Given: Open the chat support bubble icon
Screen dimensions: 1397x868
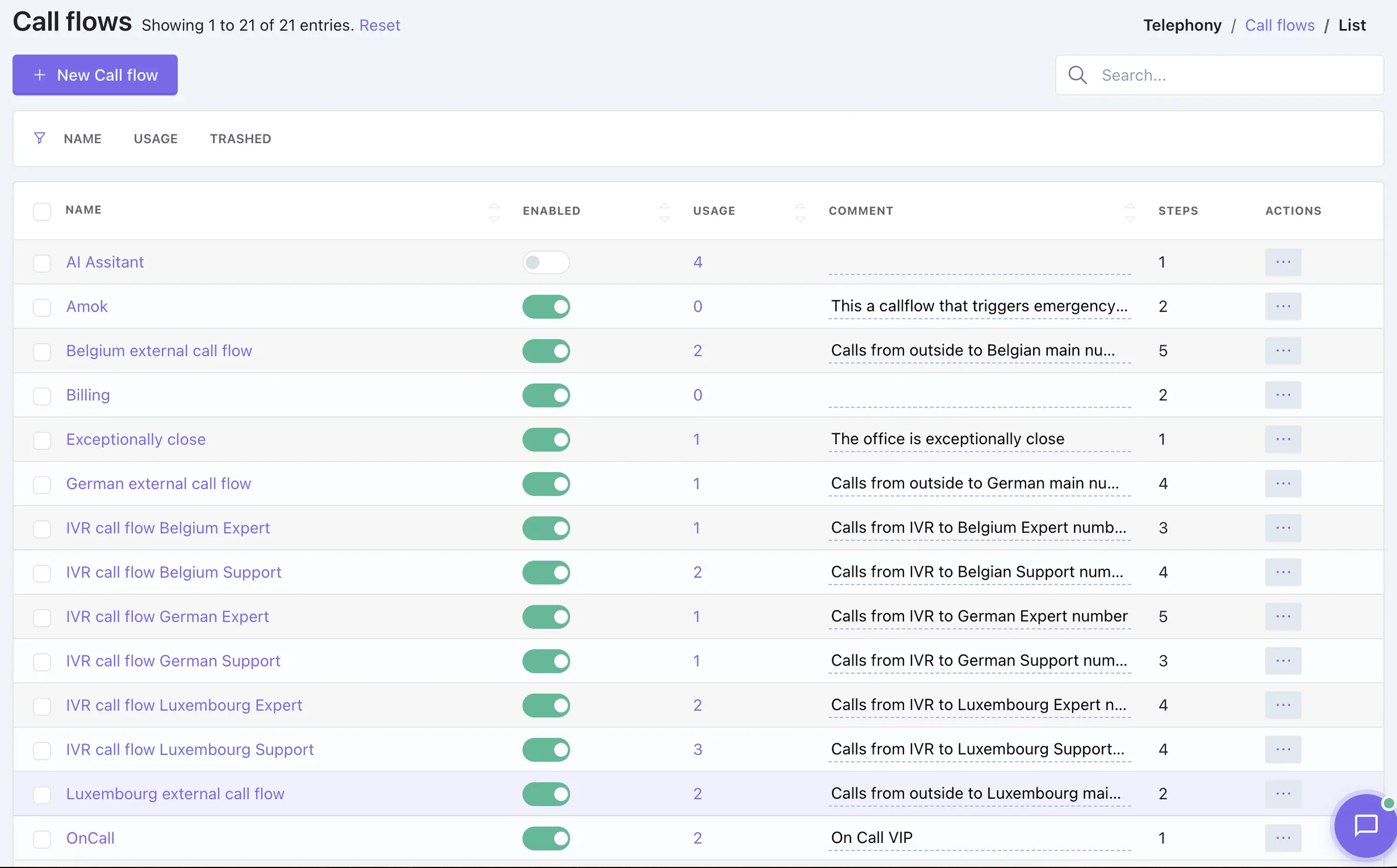Looking at the screenshot, I should click(1365, 826).
